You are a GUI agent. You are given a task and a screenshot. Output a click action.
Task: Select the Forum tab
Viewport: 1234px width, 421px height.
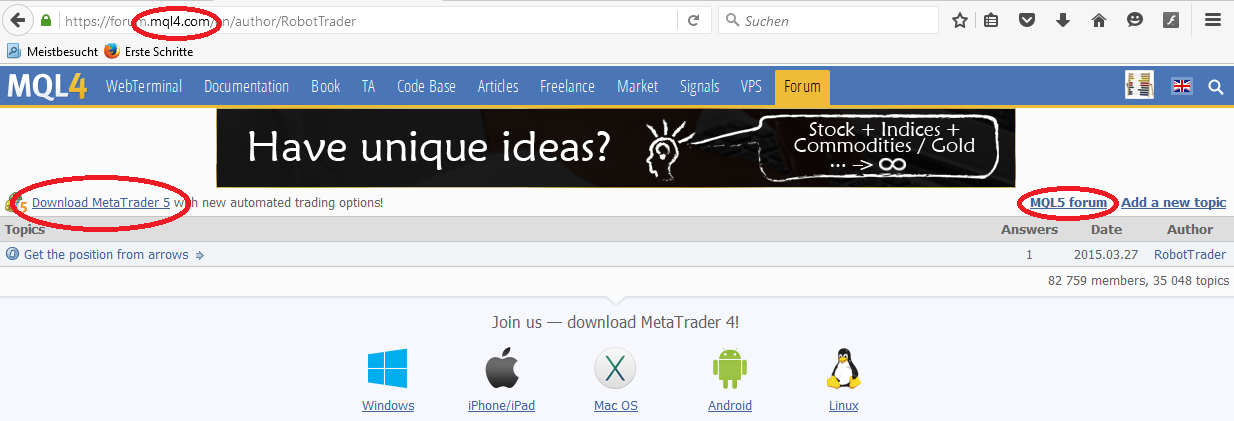802,87
